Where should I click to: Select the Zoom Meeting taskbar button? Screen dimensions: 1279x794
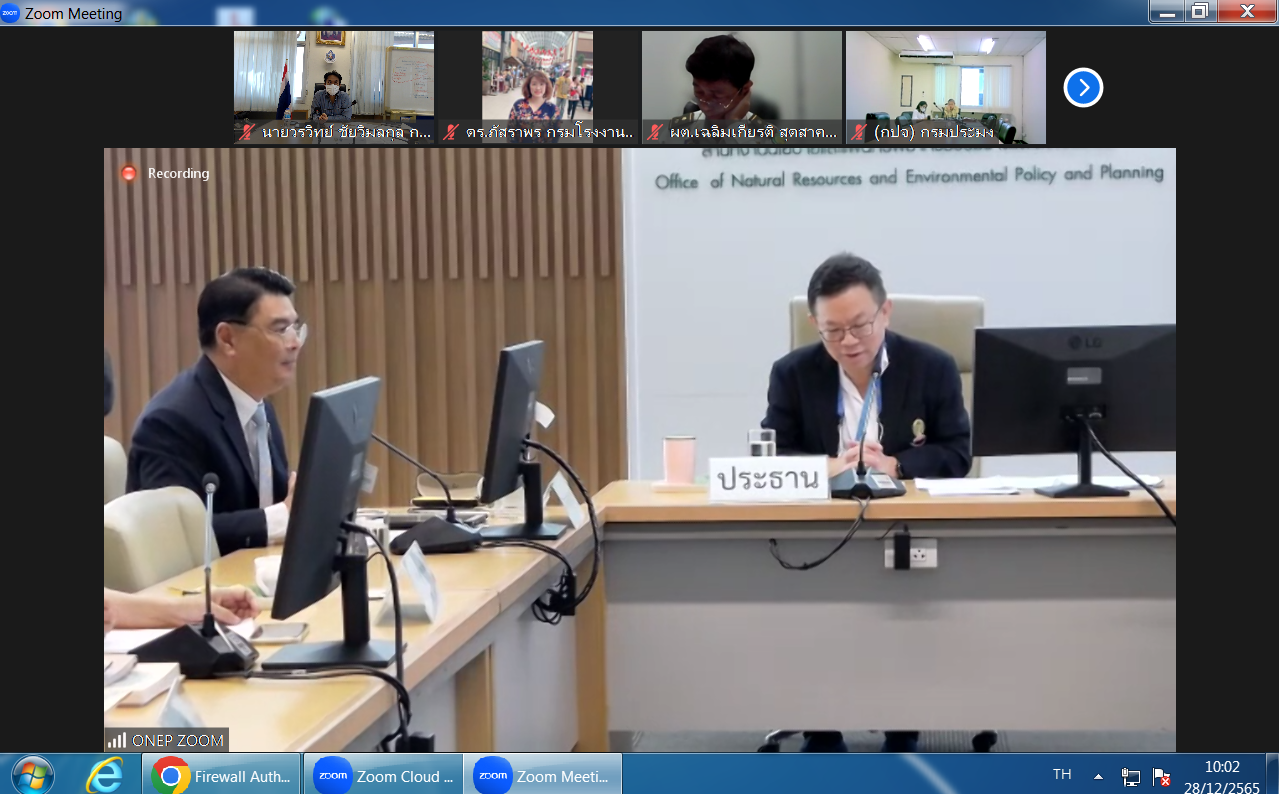point(542,775)
